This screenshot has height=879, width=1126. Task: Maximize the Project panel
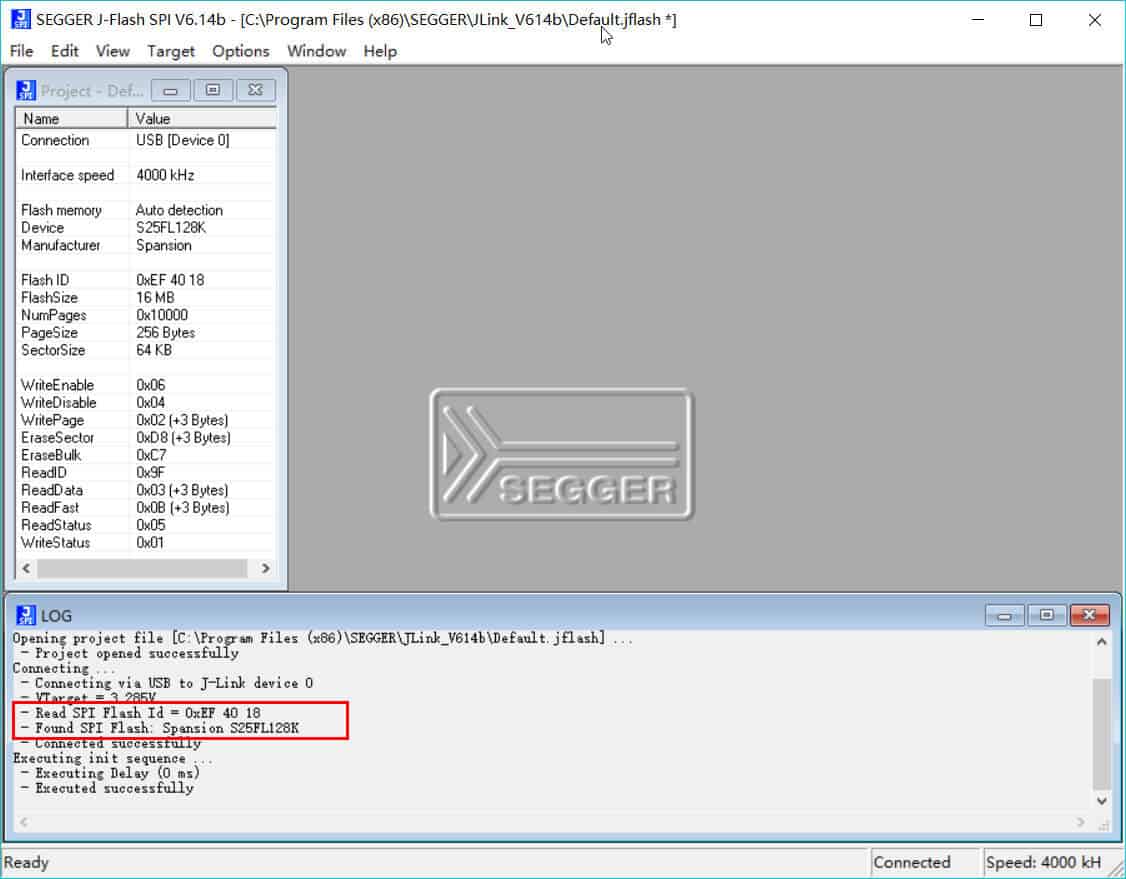212,91
